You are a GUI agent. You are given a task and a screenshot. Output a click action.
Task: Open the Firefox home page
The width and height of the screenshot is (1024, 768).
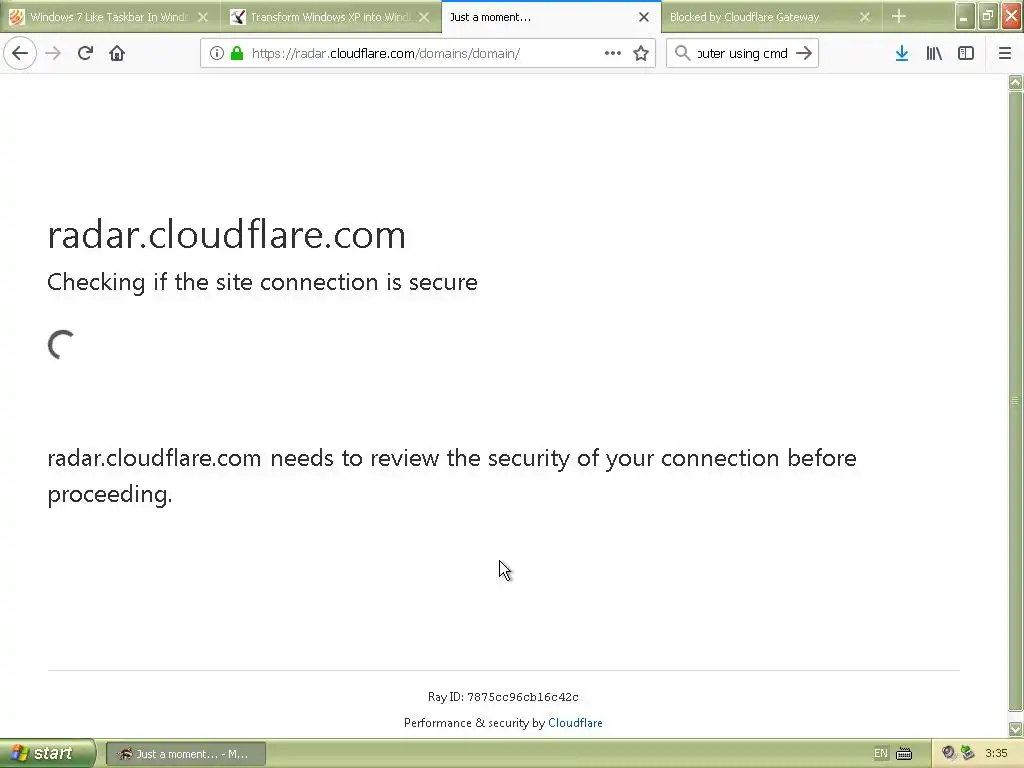click(x=117, y=53)
